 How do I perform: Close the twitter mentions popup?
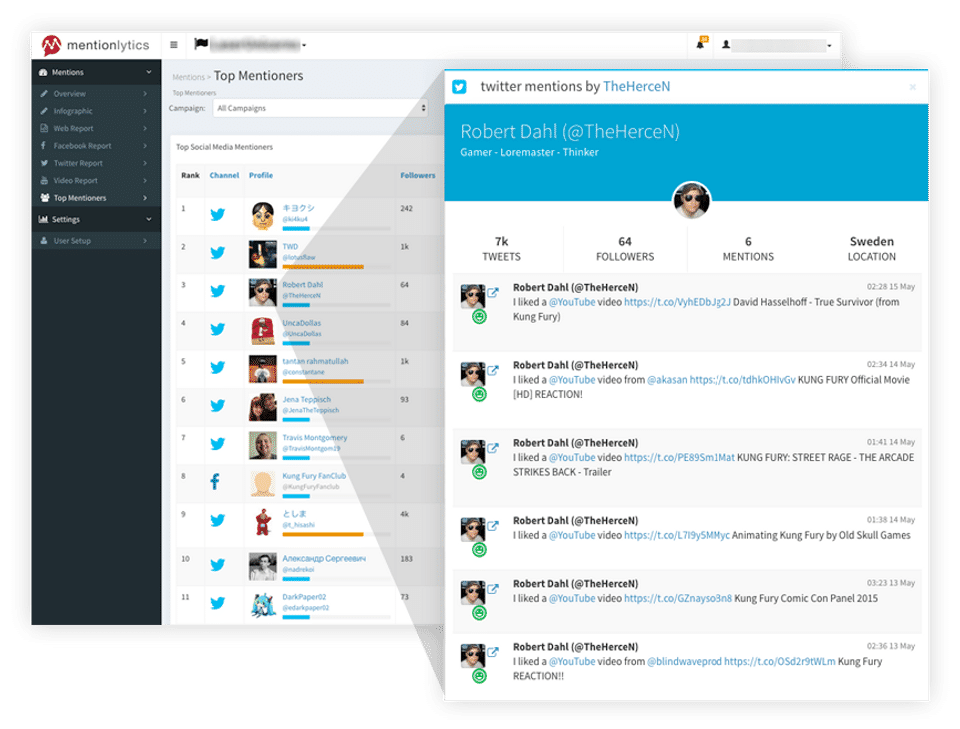912,87
